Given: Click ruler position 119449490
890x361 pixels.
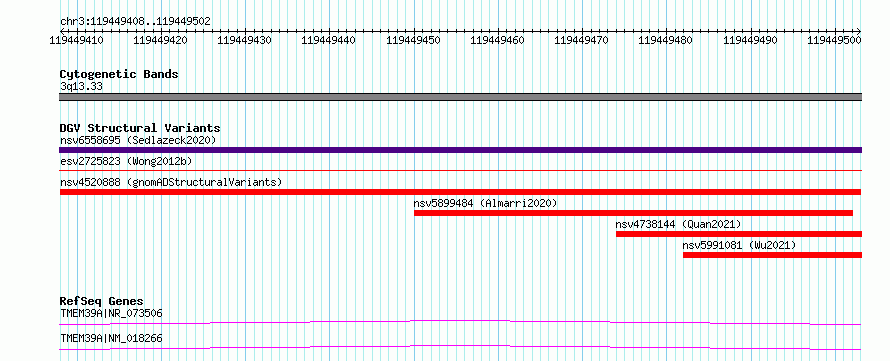Looking at the screenshot, I should tap(750, 40).
